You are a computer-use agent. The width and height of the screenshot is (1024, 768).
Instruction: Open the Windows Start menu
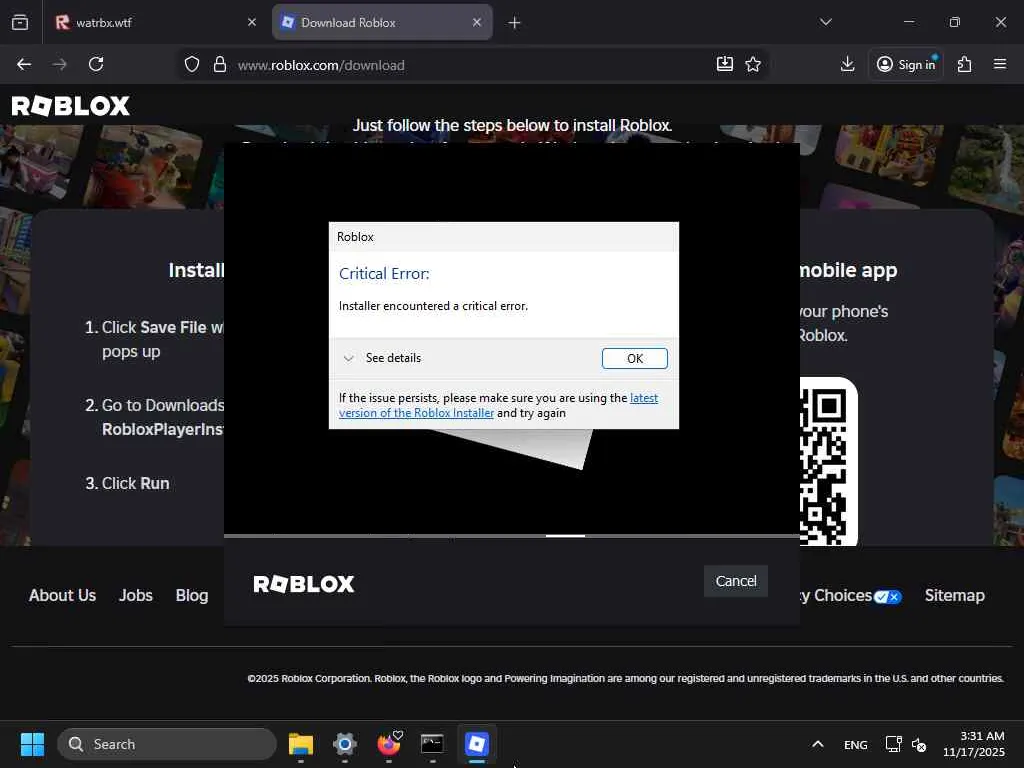tap(33, 744)
